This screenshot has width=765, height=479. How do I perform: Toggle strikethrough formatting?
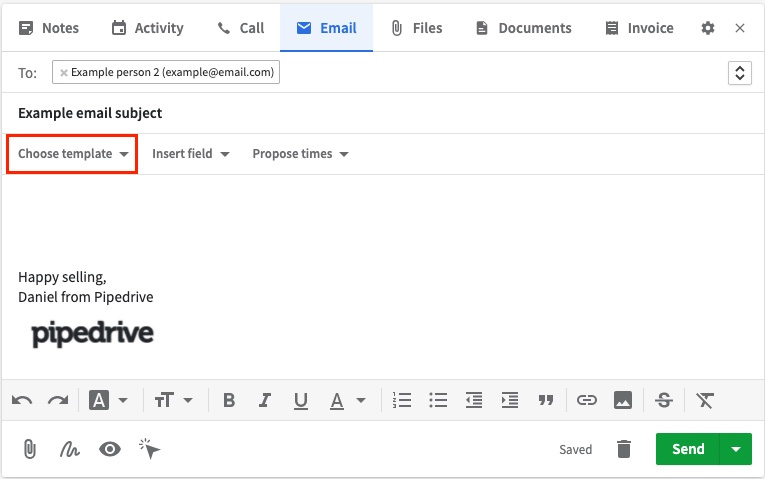pos(664,400)
